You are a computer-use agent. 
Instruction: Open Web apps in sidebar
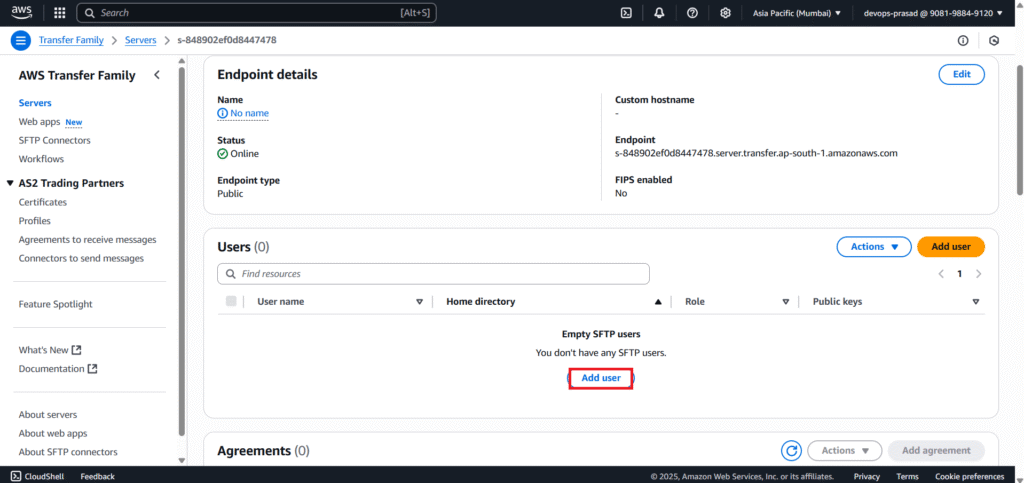pos(39,122)
